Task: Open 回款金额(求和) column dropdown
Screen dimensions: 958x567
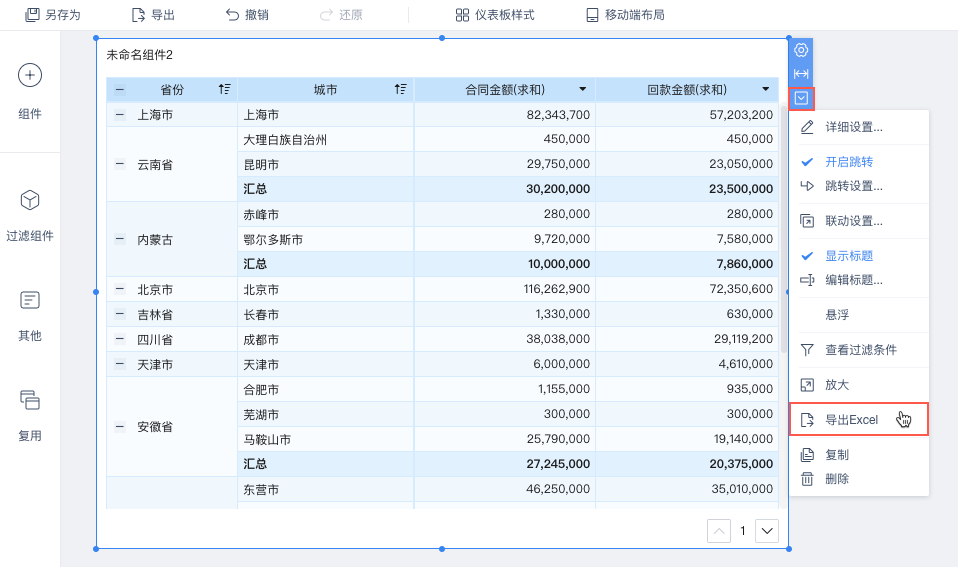Action: pos(766,89)
